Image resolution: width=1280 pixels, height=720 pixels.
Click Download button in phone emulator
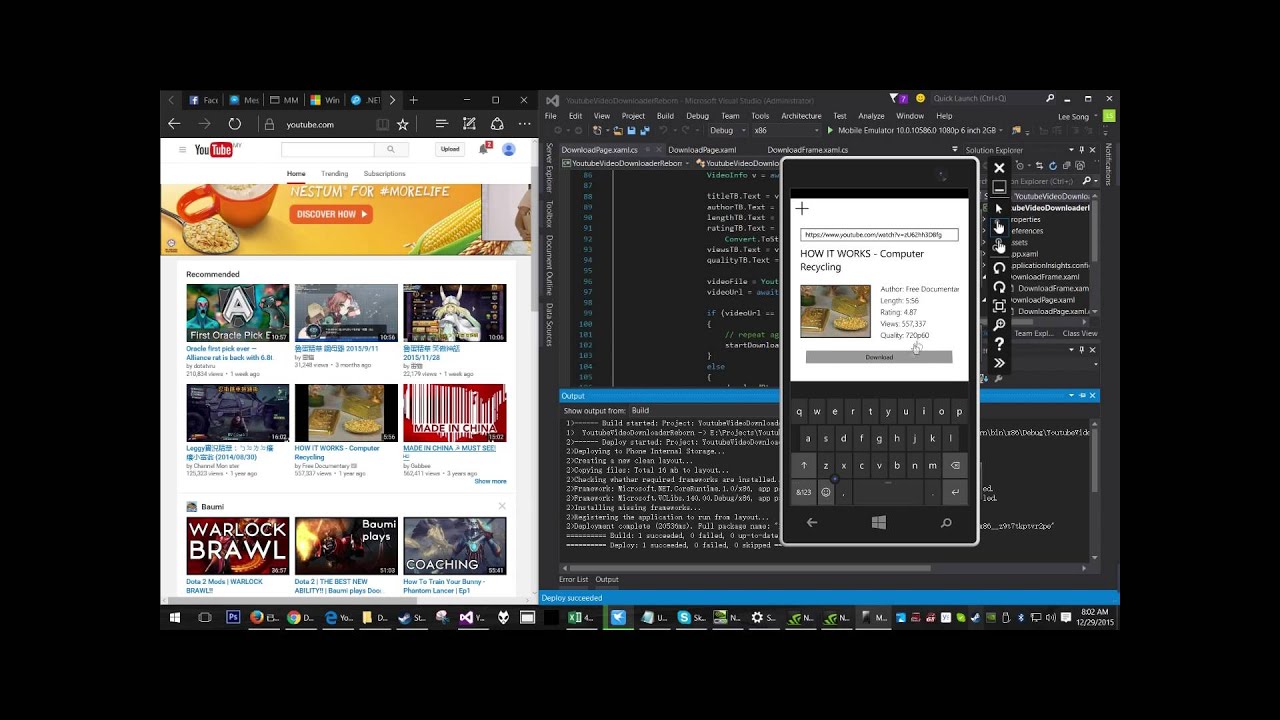[x=879, y=357]
